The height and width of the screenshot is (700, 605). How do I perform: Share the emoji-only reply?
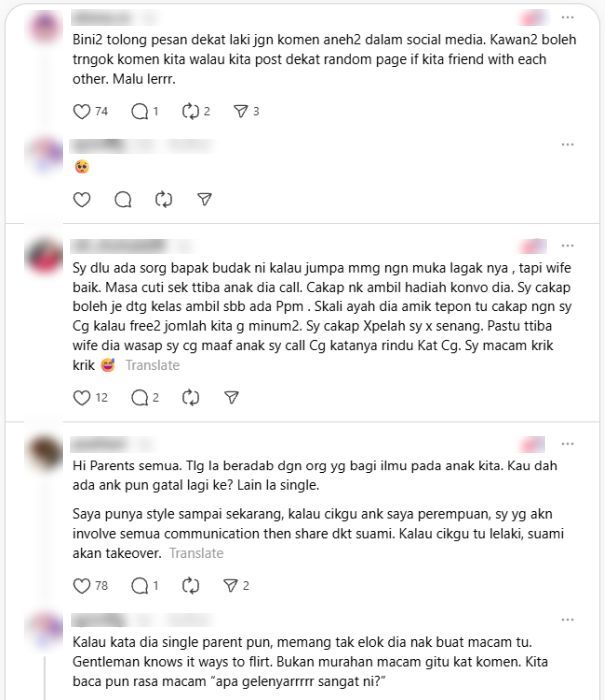pyautogui.click(x=204, y=199)
